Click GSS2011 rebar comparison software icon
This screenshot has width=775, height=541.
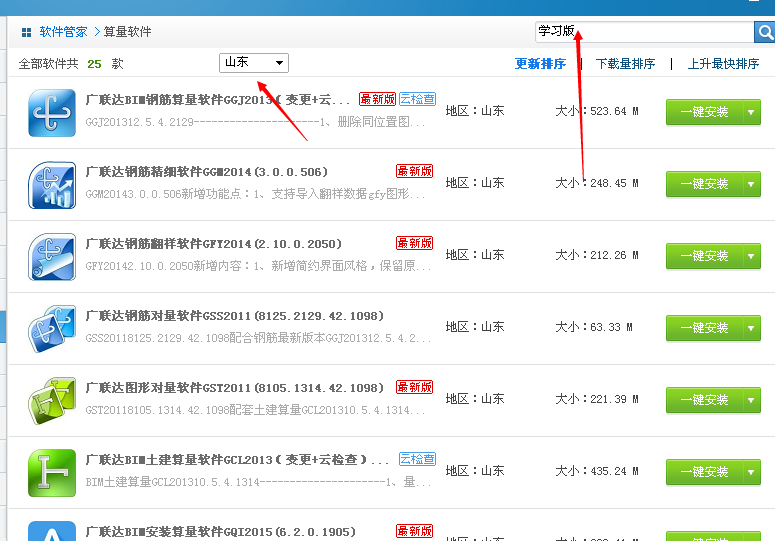52,329
